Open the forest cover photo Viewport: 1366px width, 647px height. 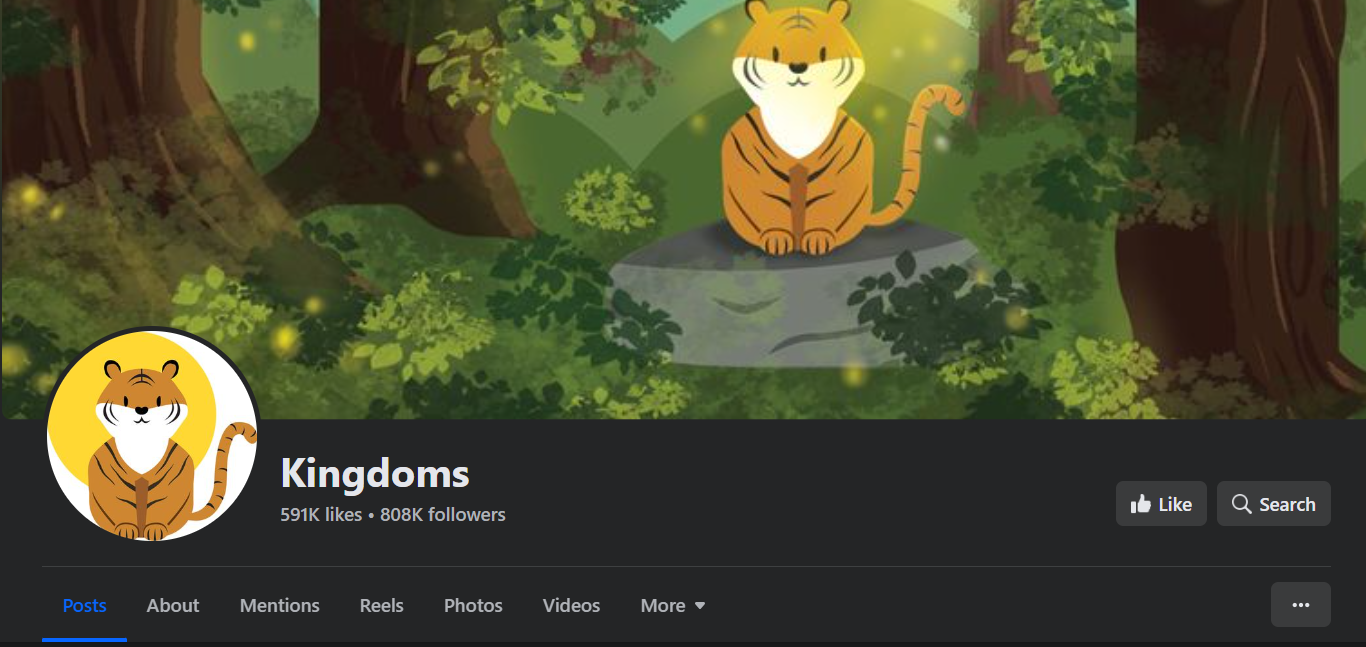pos(683,209)
